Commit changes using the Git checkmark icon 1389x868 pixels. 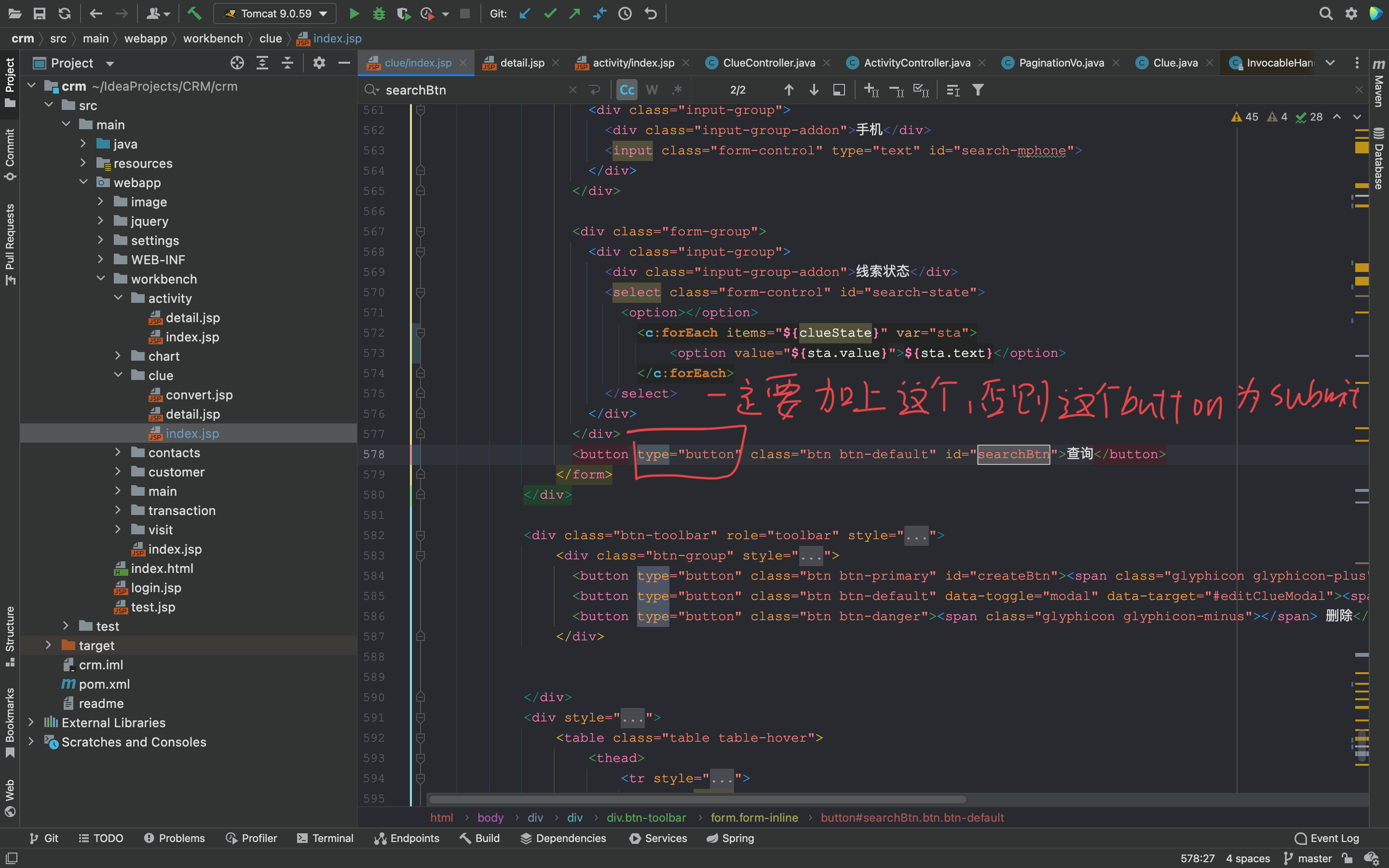click(x=549, y=13)
